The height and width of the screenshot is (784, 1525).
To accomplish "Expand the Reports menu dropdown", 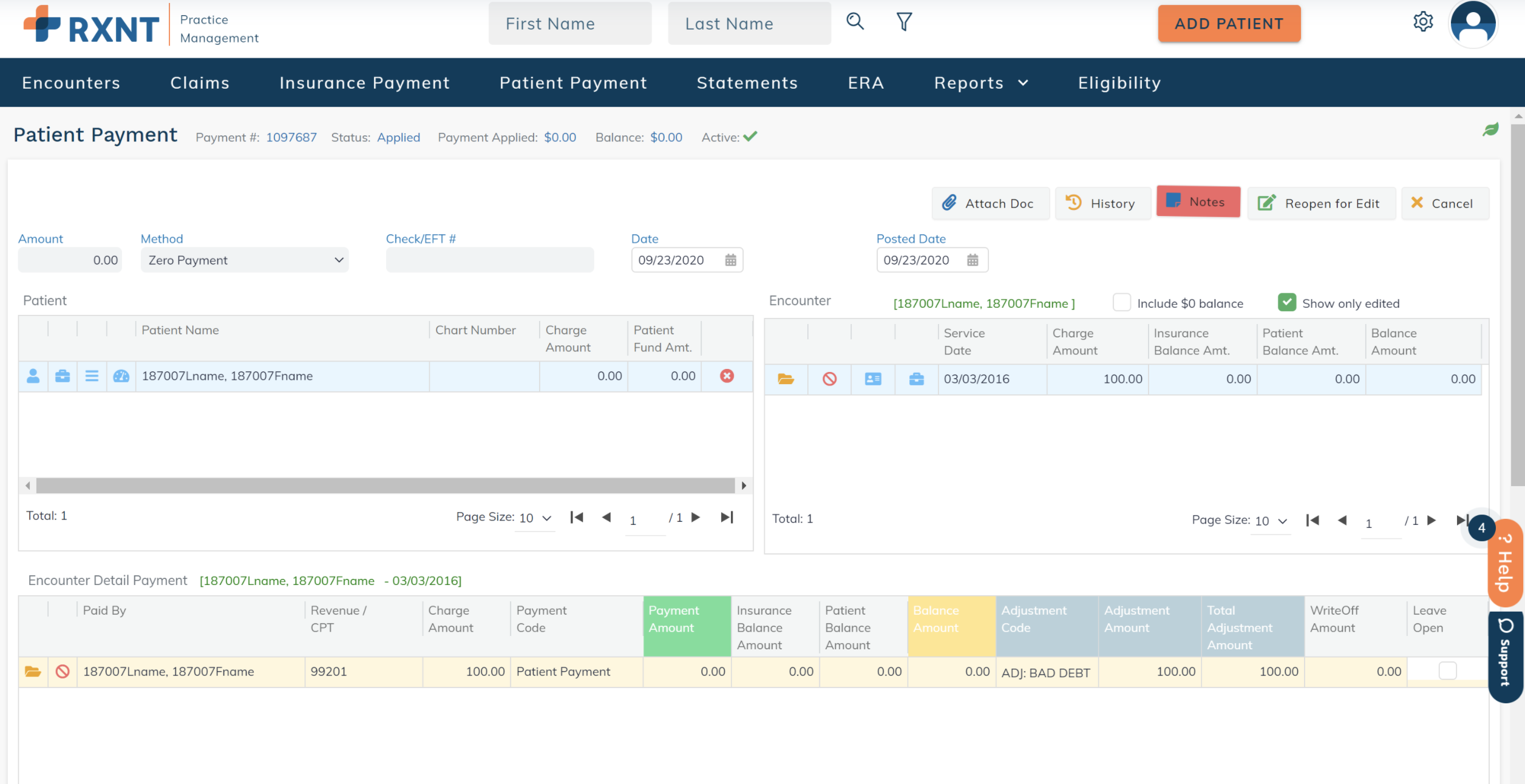I will tap(981, 83).
